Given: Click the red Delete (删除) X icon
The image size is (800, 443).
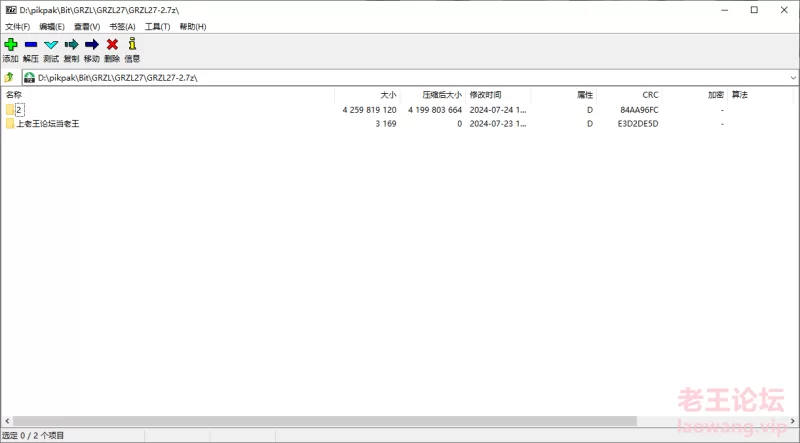Looking at the screenshot, I should (x=112, y=44).
